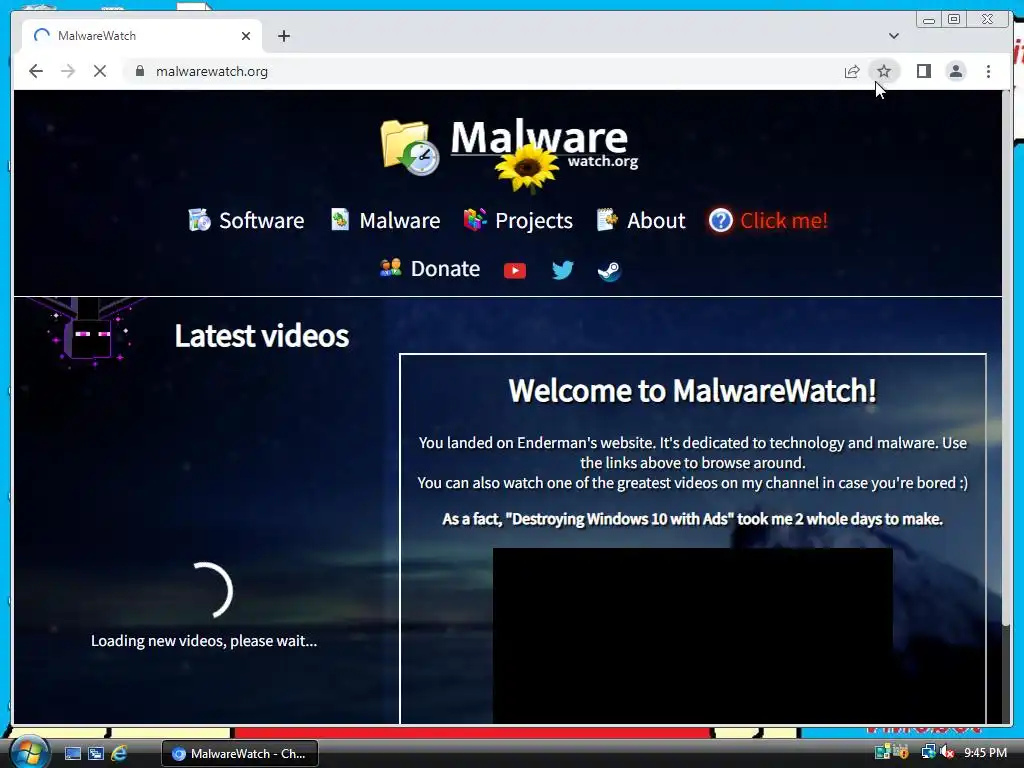Click the Destroying Windows 10 with Ads fact
The image size is (1024, 768).
(692, 519)
